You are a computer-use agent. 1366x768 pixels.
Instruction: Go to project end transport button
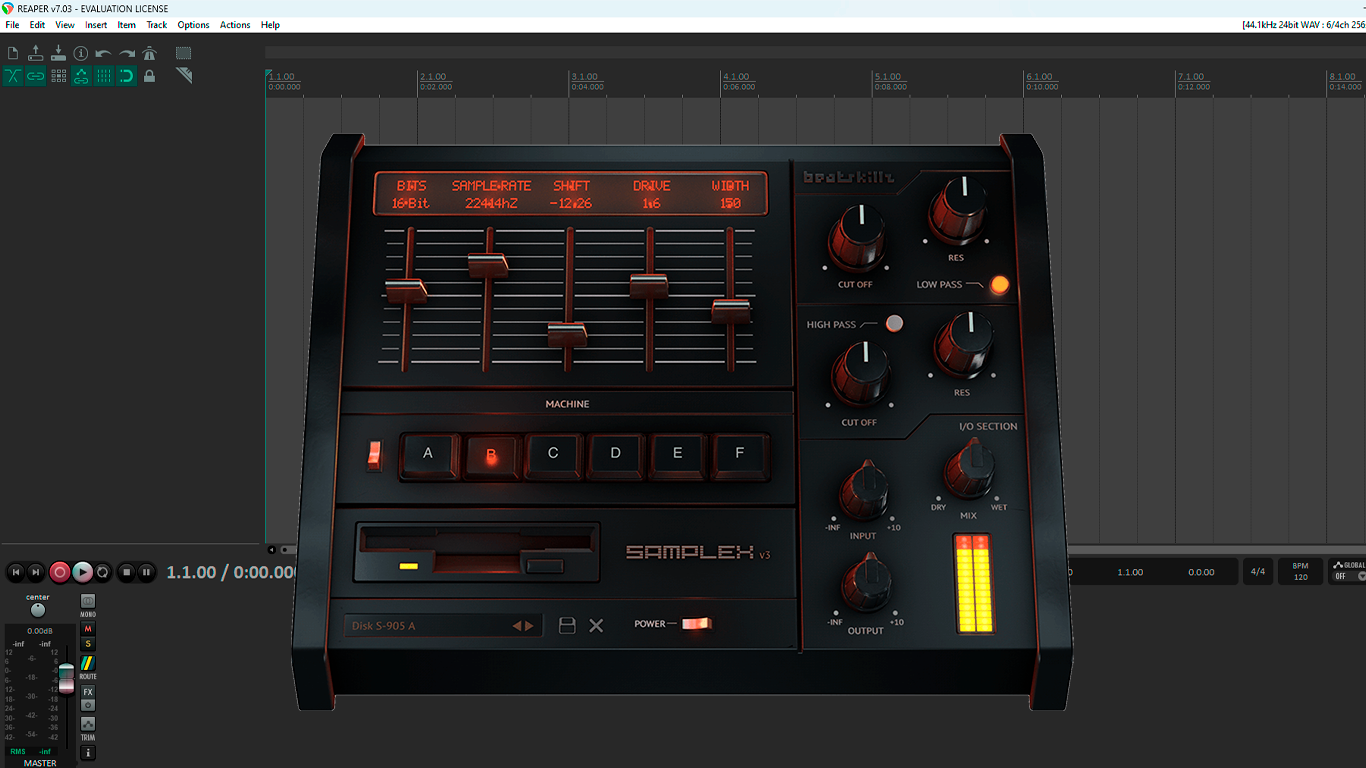[36, 572]
